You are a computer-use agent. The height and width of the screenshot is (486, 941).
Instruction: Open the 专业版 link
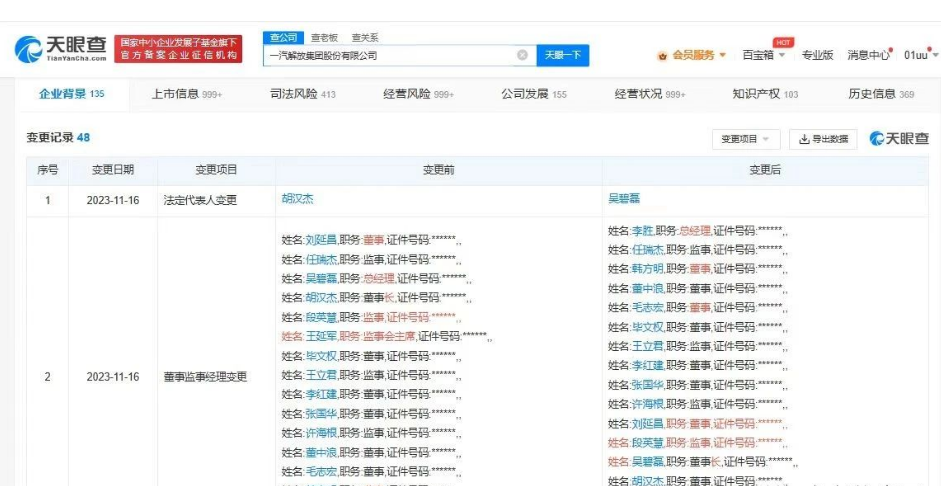pos(817,55)
